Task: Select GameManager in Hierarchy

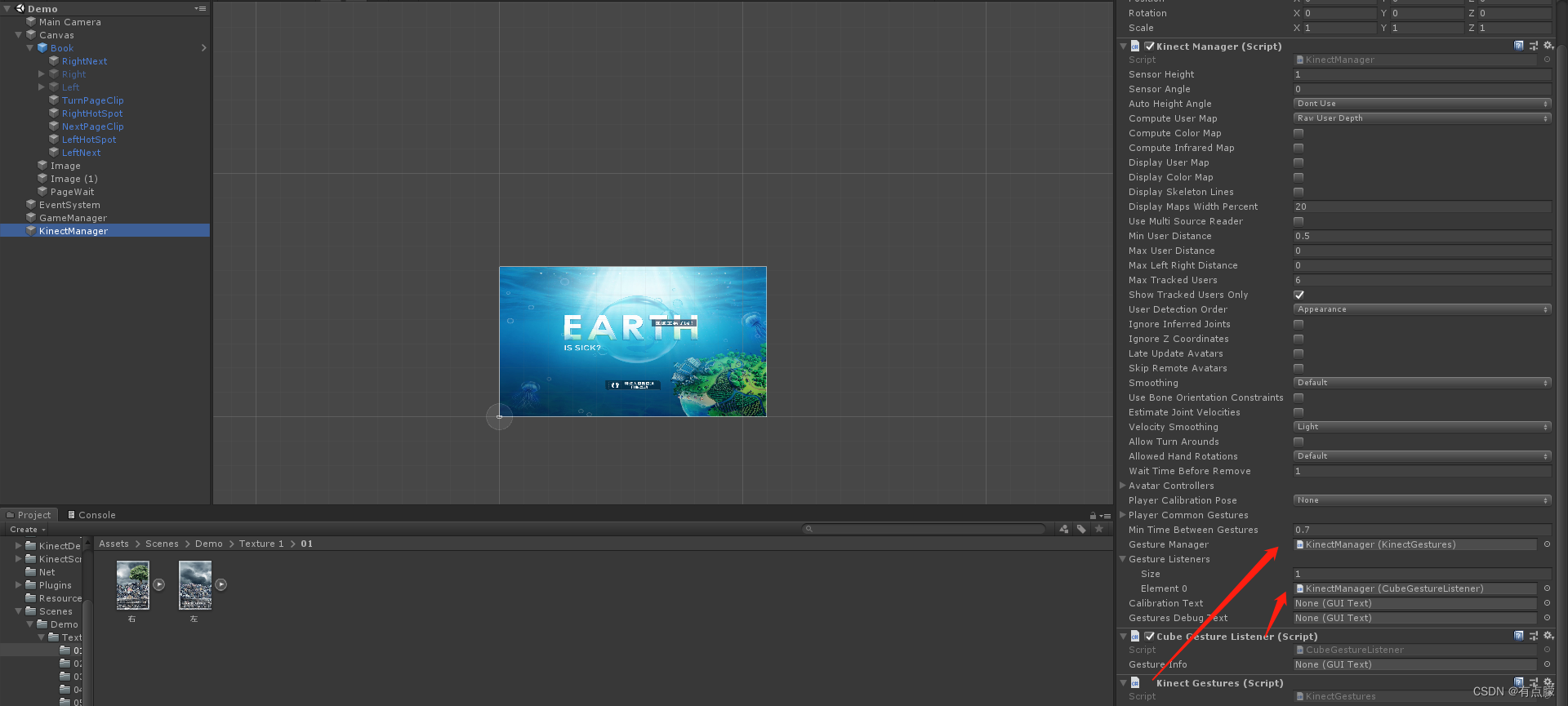Action: [73, 218]
